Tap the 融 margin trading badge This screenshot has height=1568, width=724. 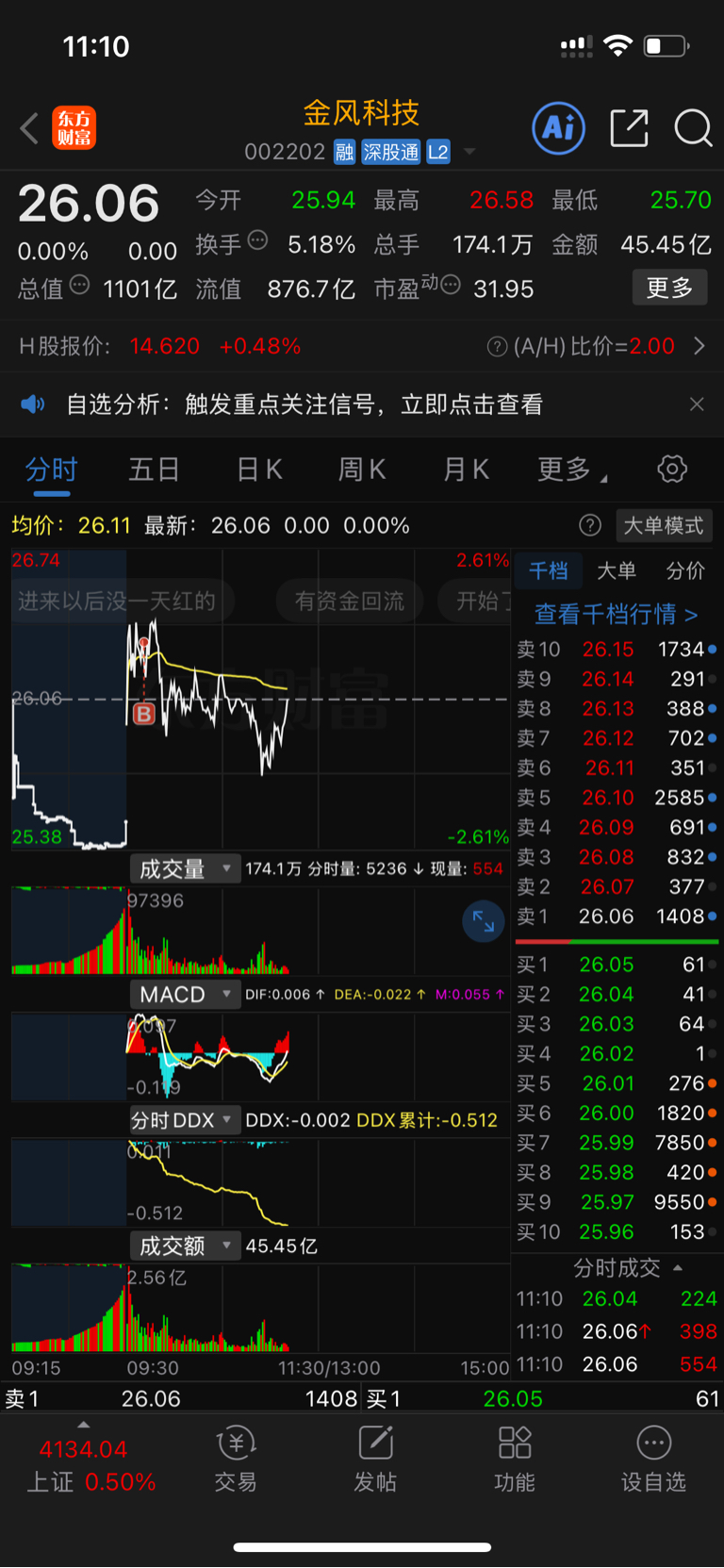345,152
